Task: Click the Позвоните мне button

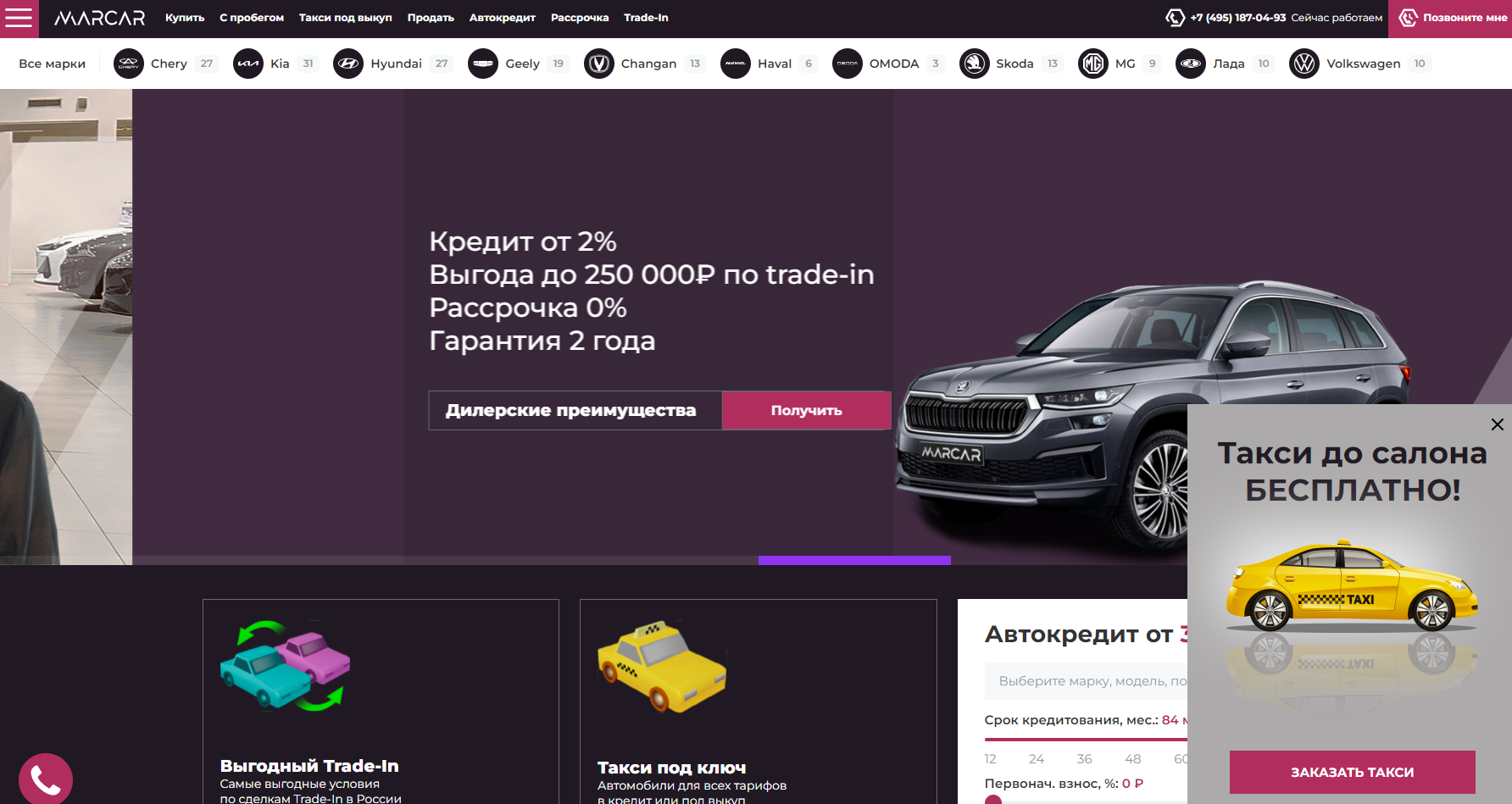Action: (1450, 19)
